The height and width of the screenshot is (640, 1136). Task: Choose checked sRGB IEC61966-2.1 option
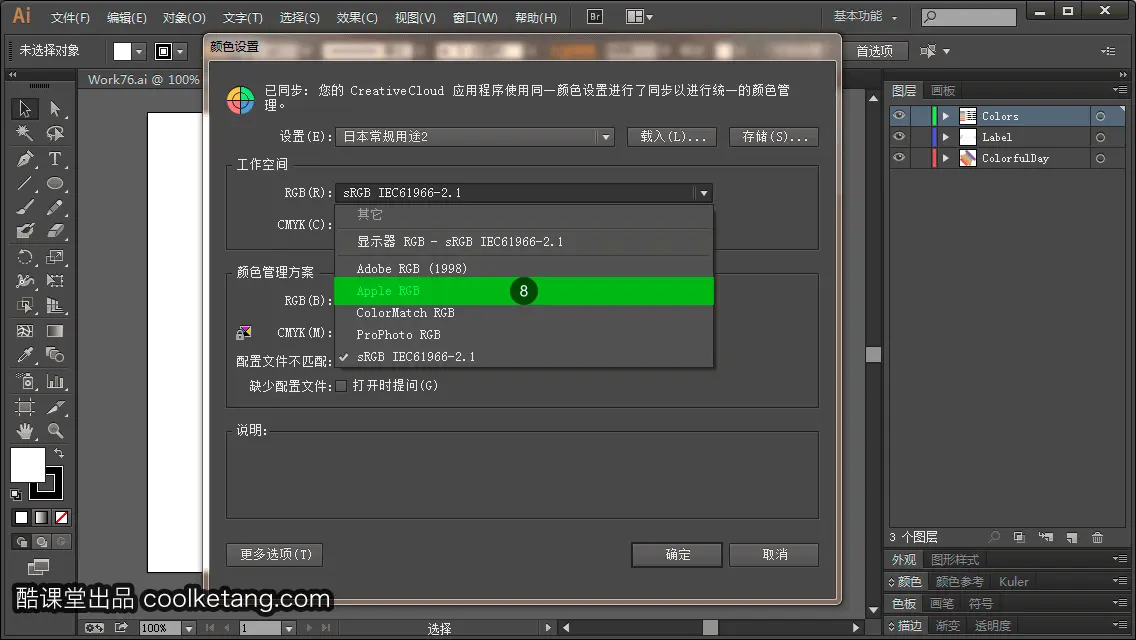[x=524, y=357]
